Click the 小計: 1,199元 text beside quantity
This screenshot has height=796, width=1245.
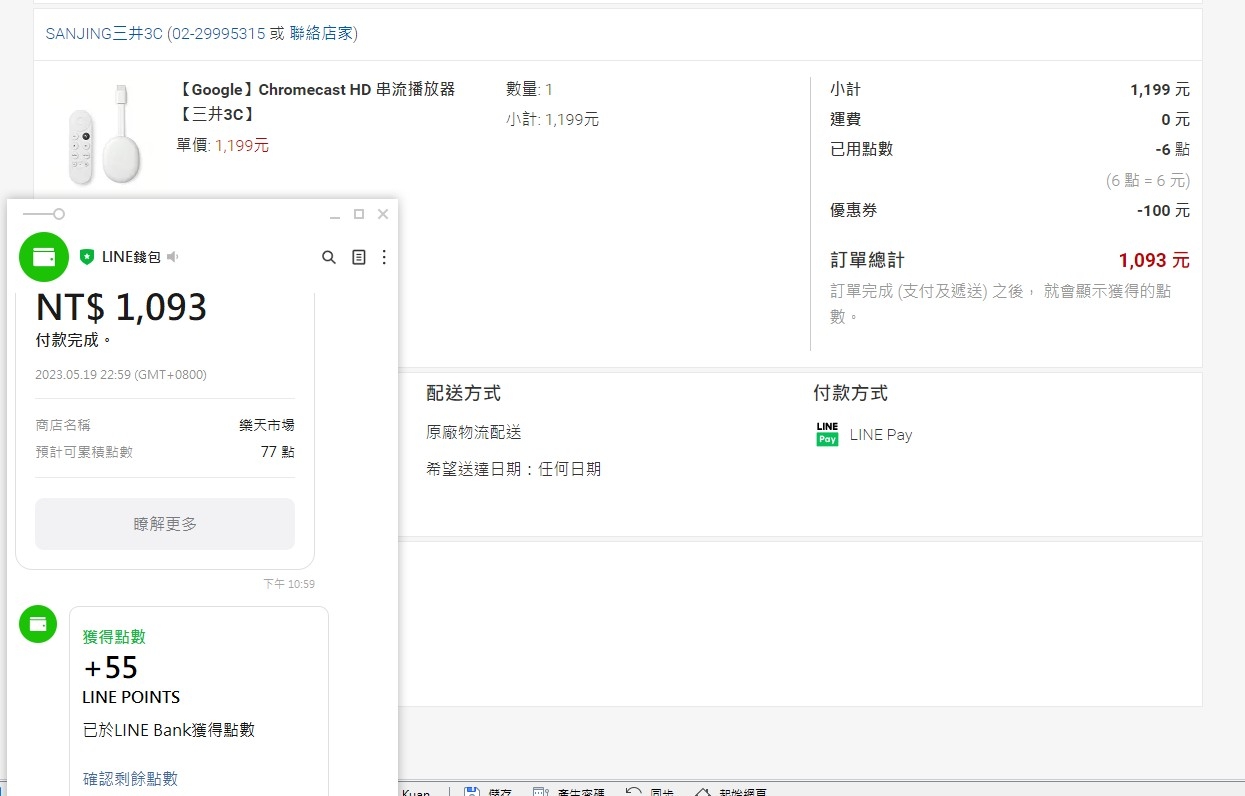click(553, 119)
